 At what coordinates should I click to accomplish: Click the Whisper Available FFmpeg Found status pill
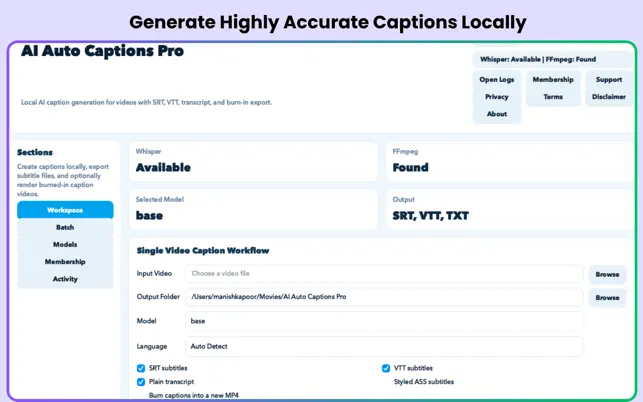(x=552, y=59)
